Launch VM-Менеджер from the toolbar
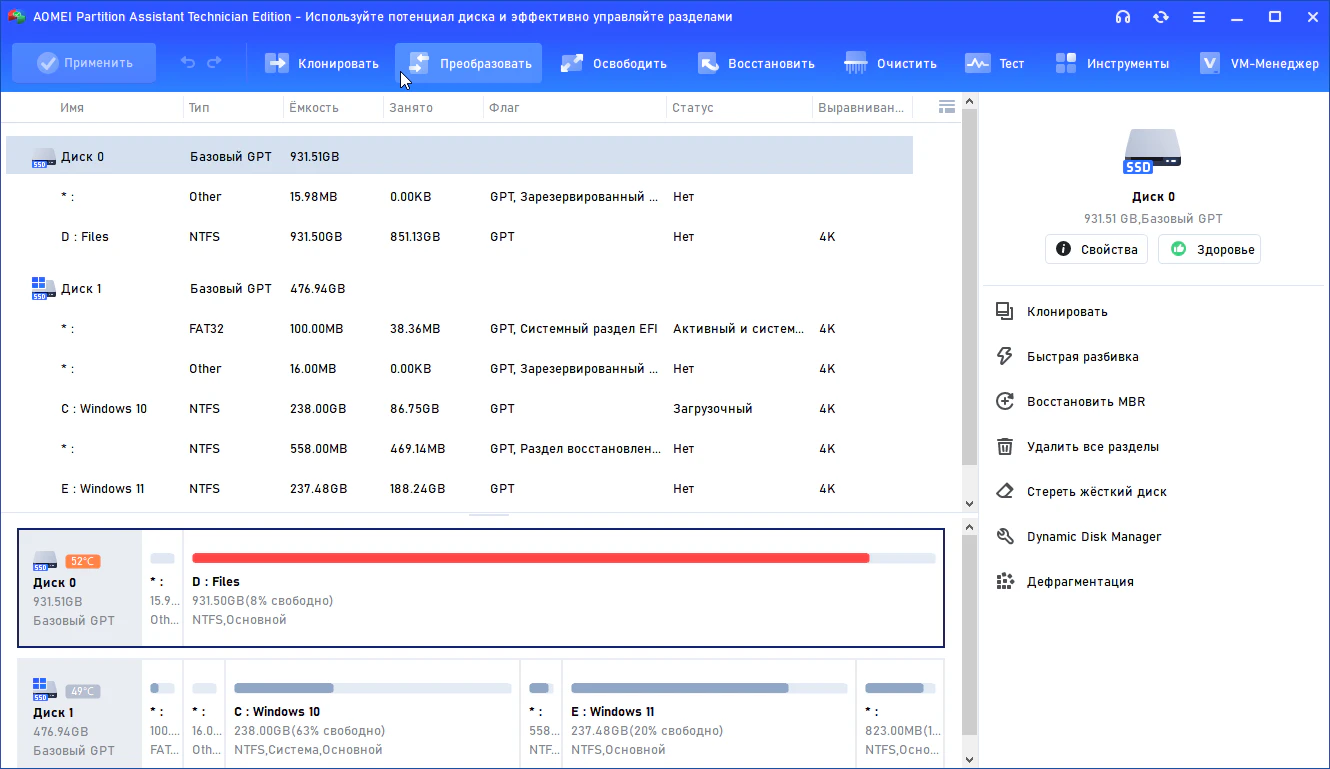 (1258, 63)
